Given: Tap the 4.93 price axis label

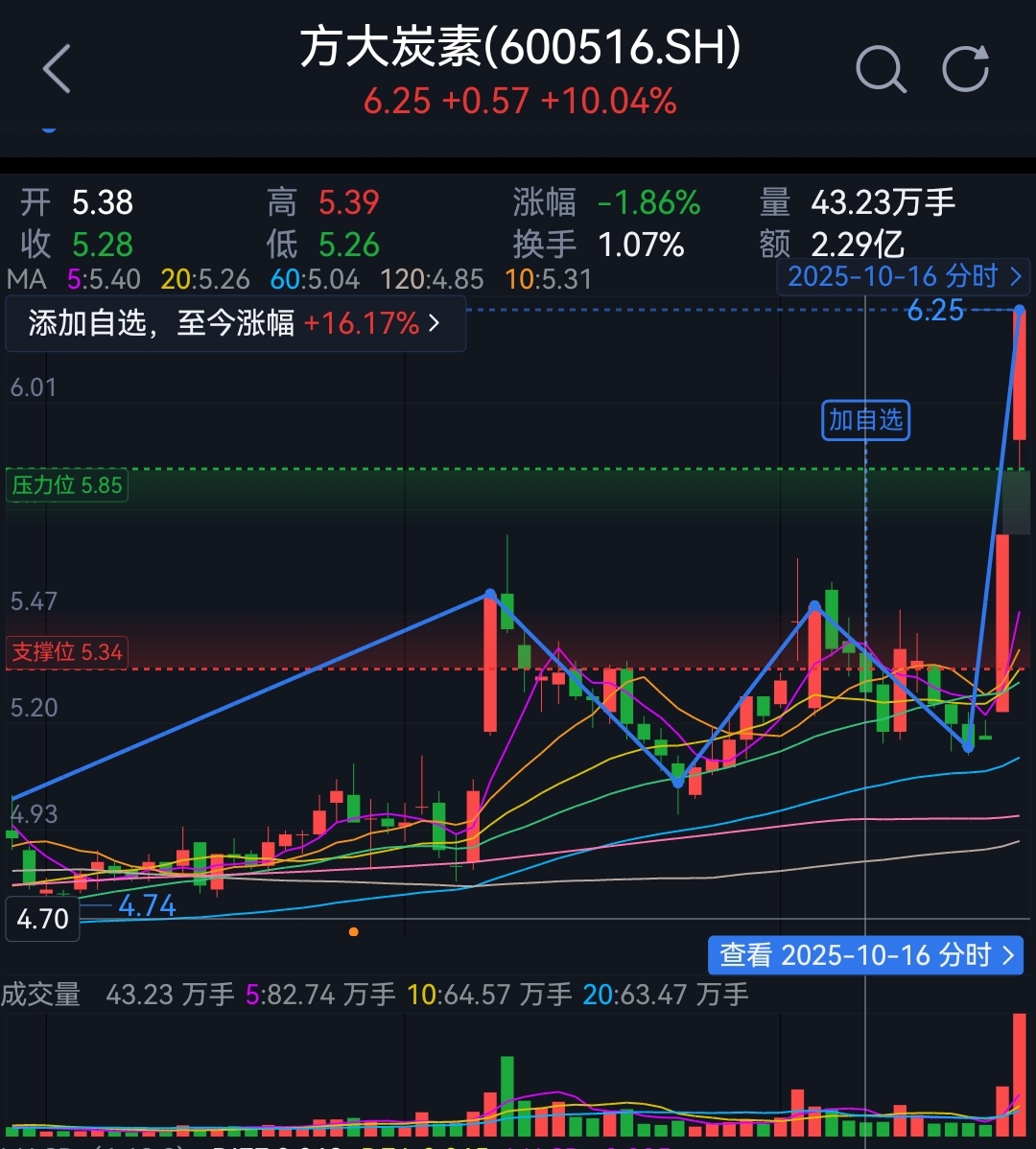Looking at the screenshot, I should pyautogui.click(x=33, y=814).
